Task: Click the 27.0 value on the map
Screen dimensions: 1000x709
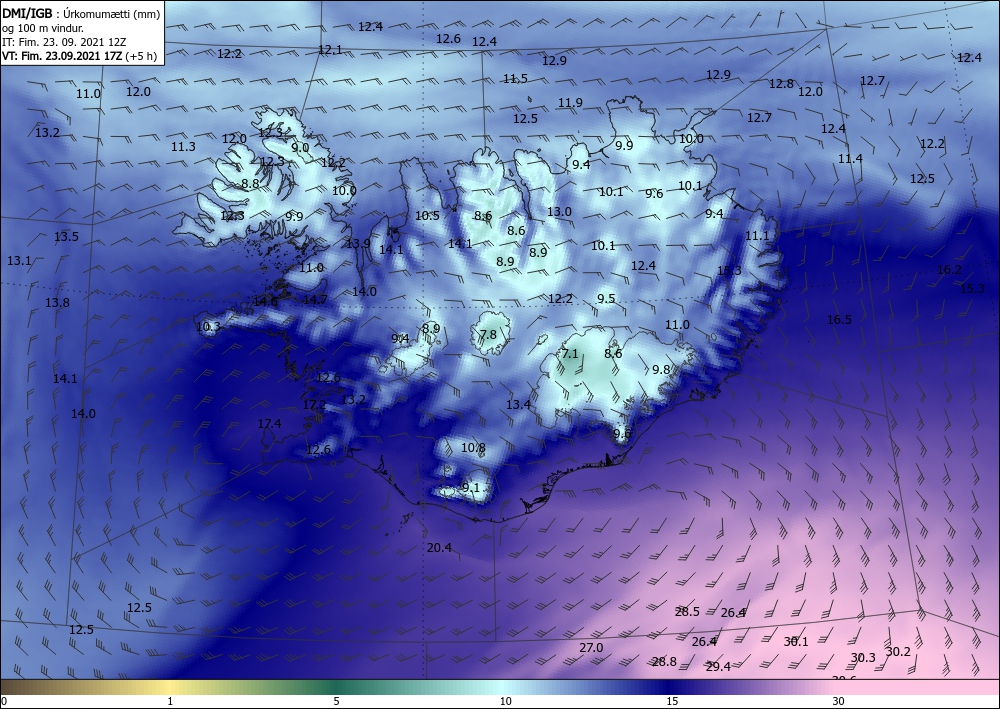Action: click(591, 648)
